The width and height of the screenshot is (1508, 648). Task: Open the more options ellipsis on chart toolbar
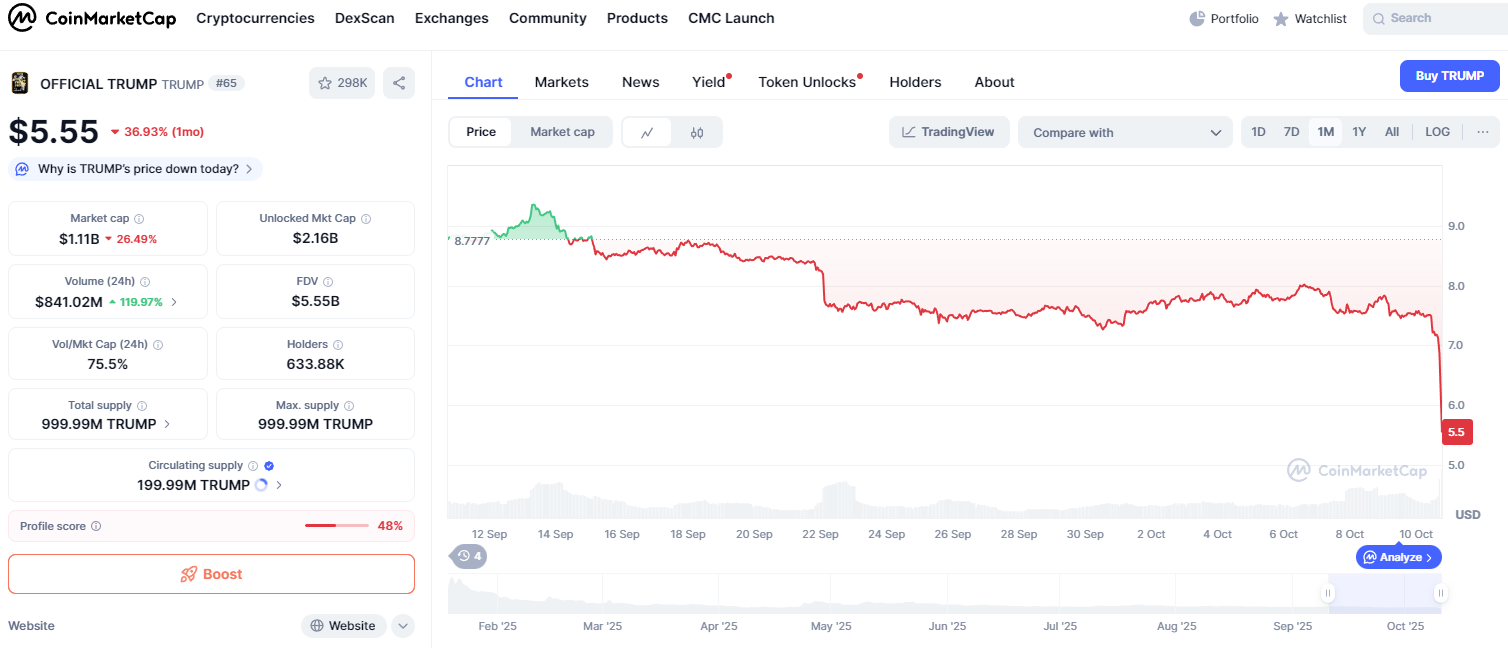pyautogui.click(x=1482, y=132)
